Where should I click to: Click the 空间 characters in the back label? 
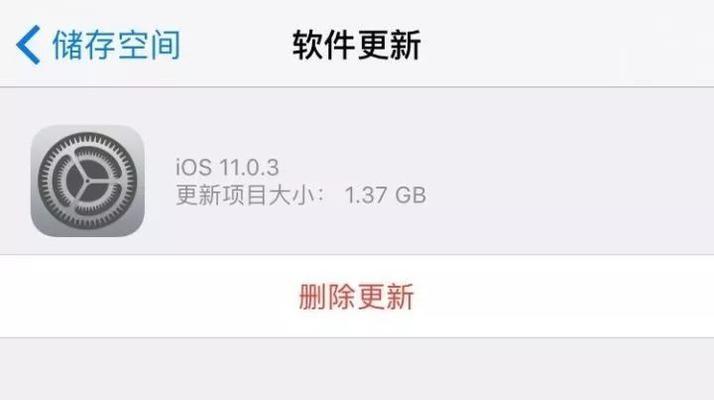149,45
